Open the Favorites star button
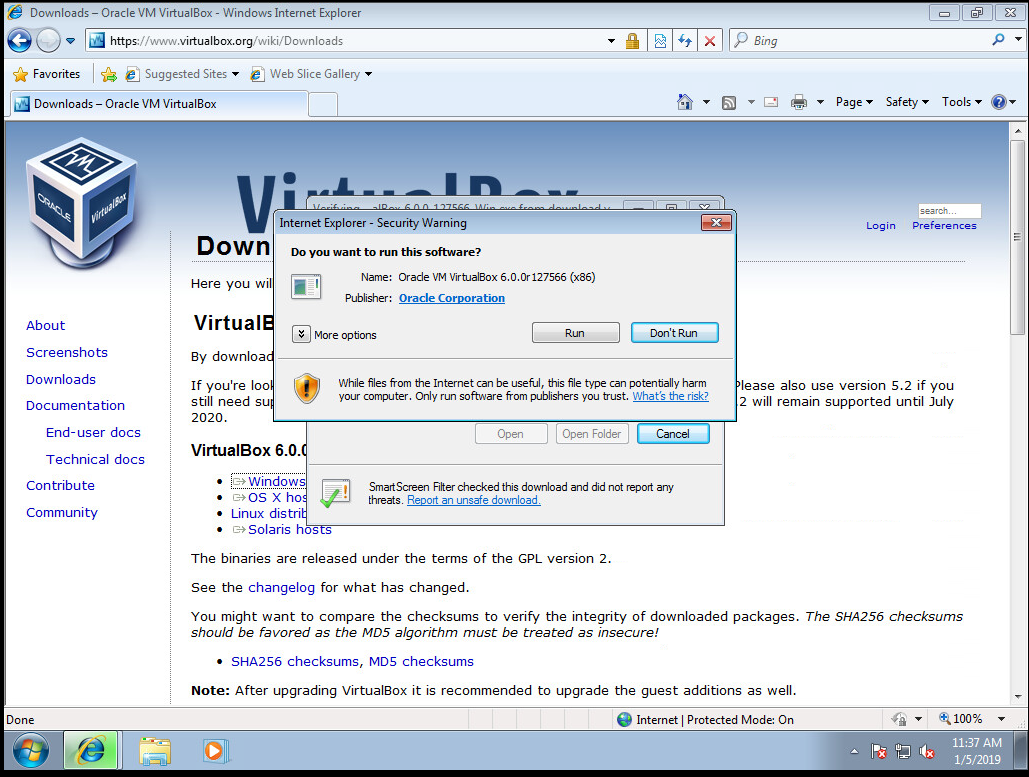1029x777 pixels. coord(47,74)
